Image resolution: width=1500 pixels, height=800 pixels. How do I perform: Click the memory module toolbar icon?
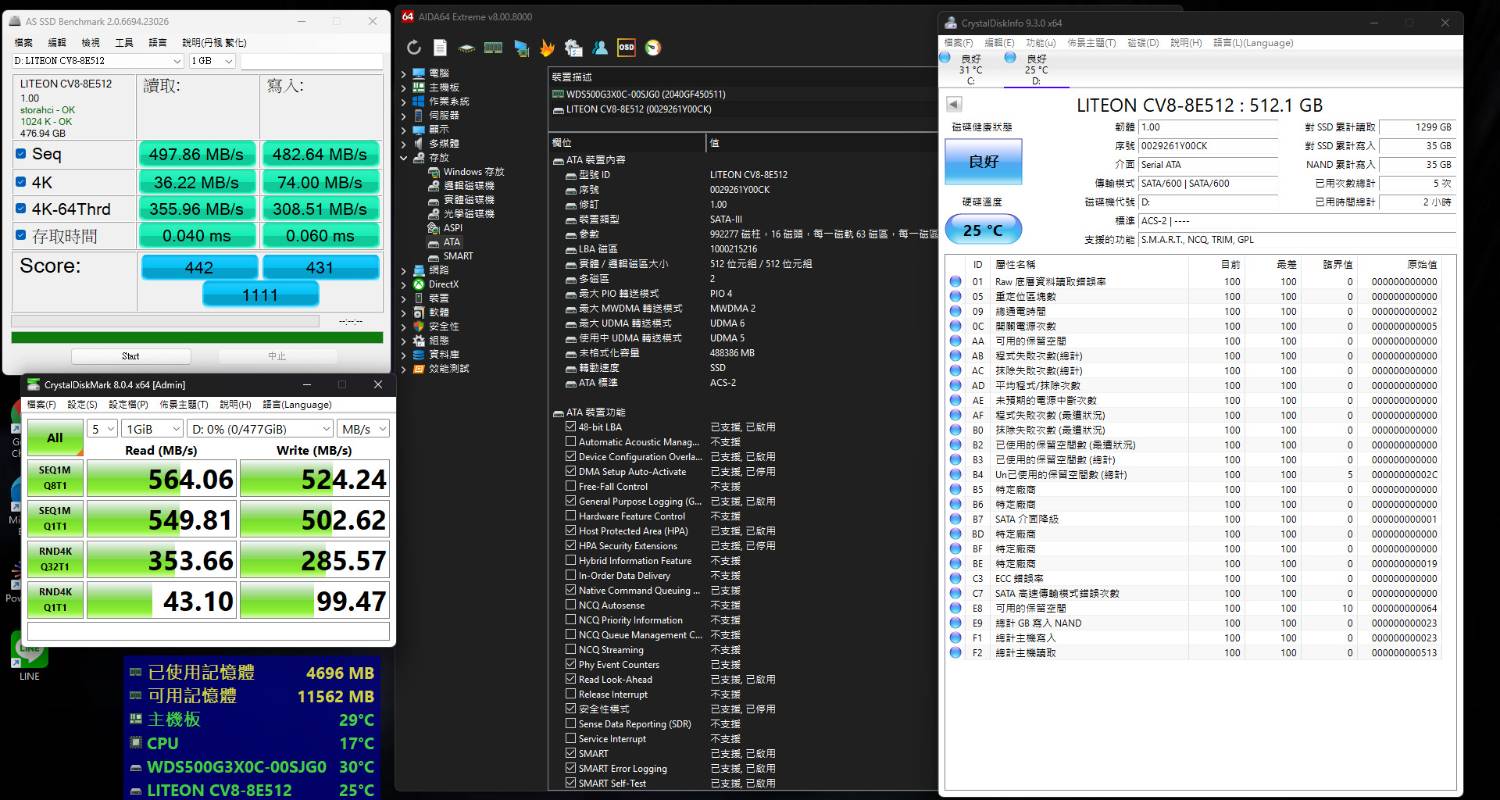click(493, 47)
